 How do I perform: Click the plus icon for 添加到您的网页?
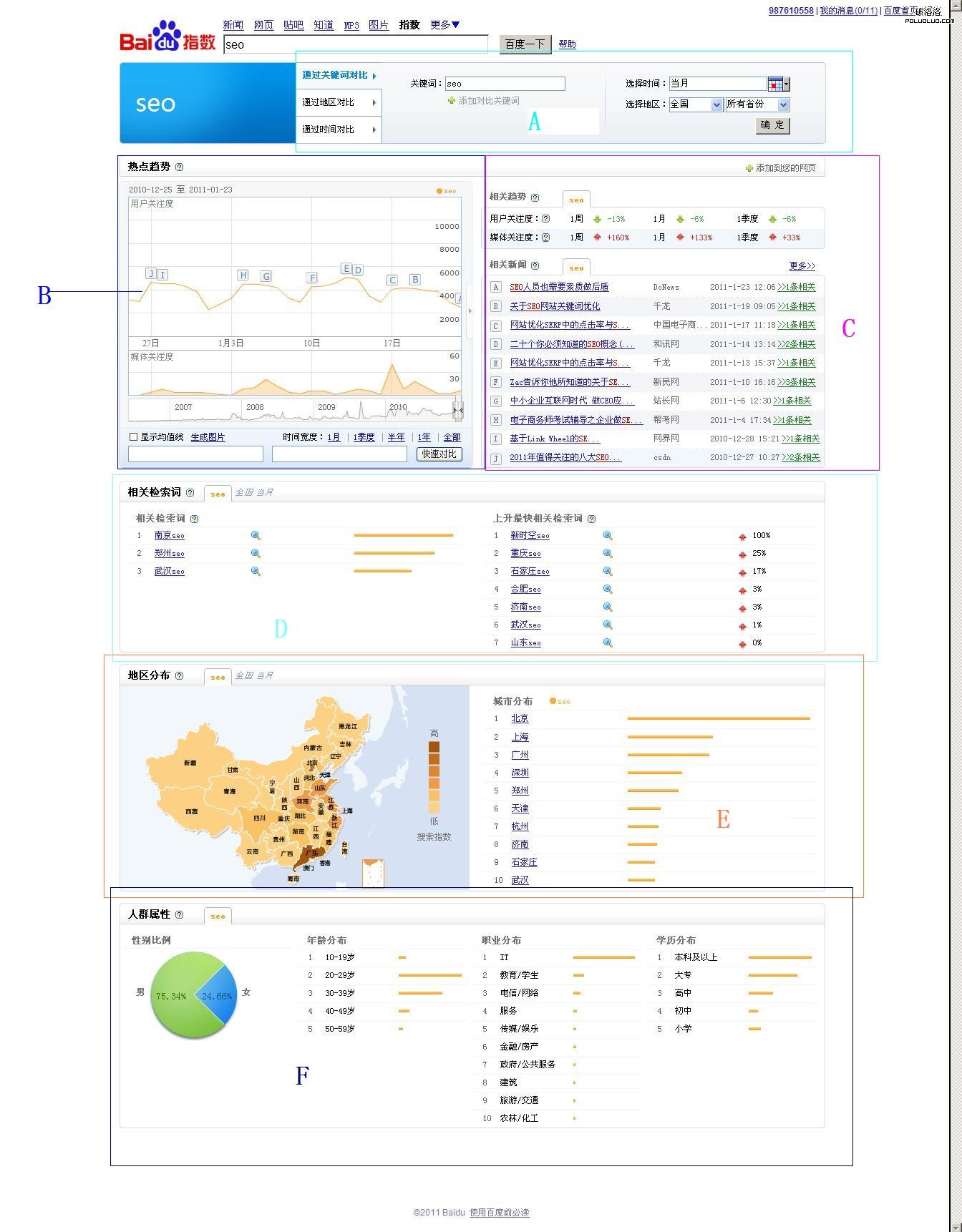pos(749,168)
